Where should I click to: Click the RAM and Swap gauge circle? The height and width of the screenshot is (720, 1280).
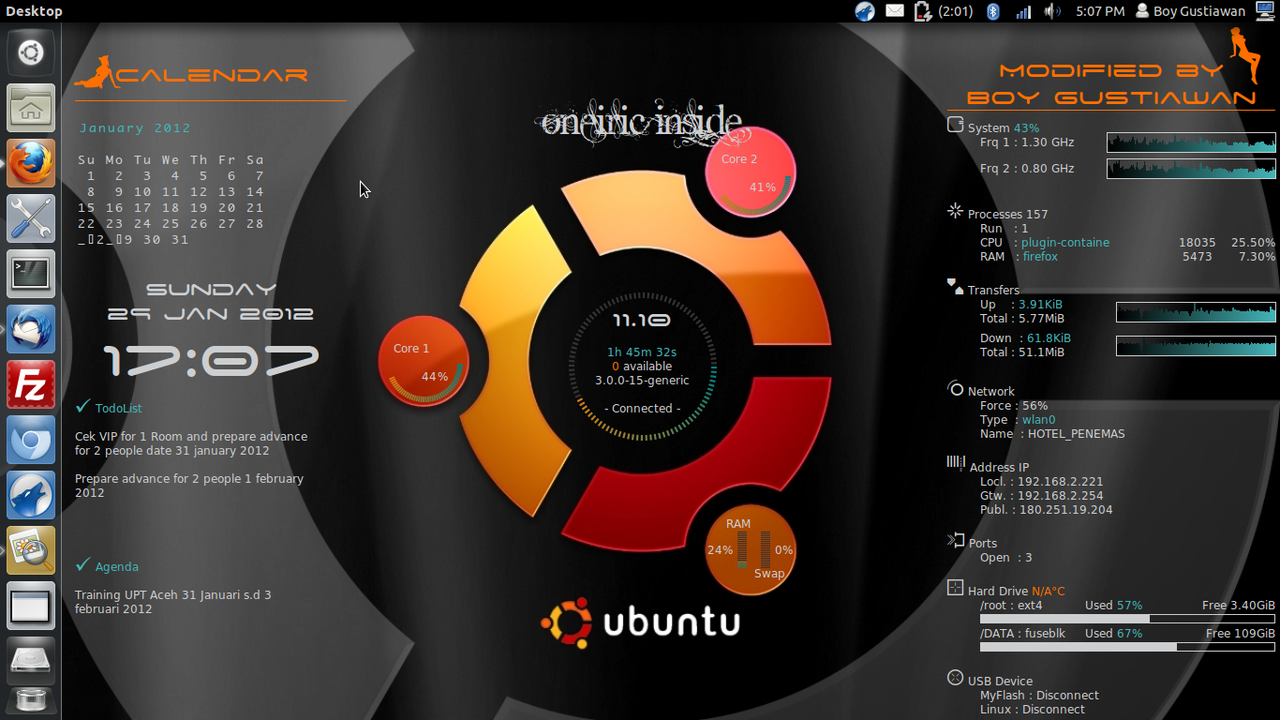pos(750,549)
